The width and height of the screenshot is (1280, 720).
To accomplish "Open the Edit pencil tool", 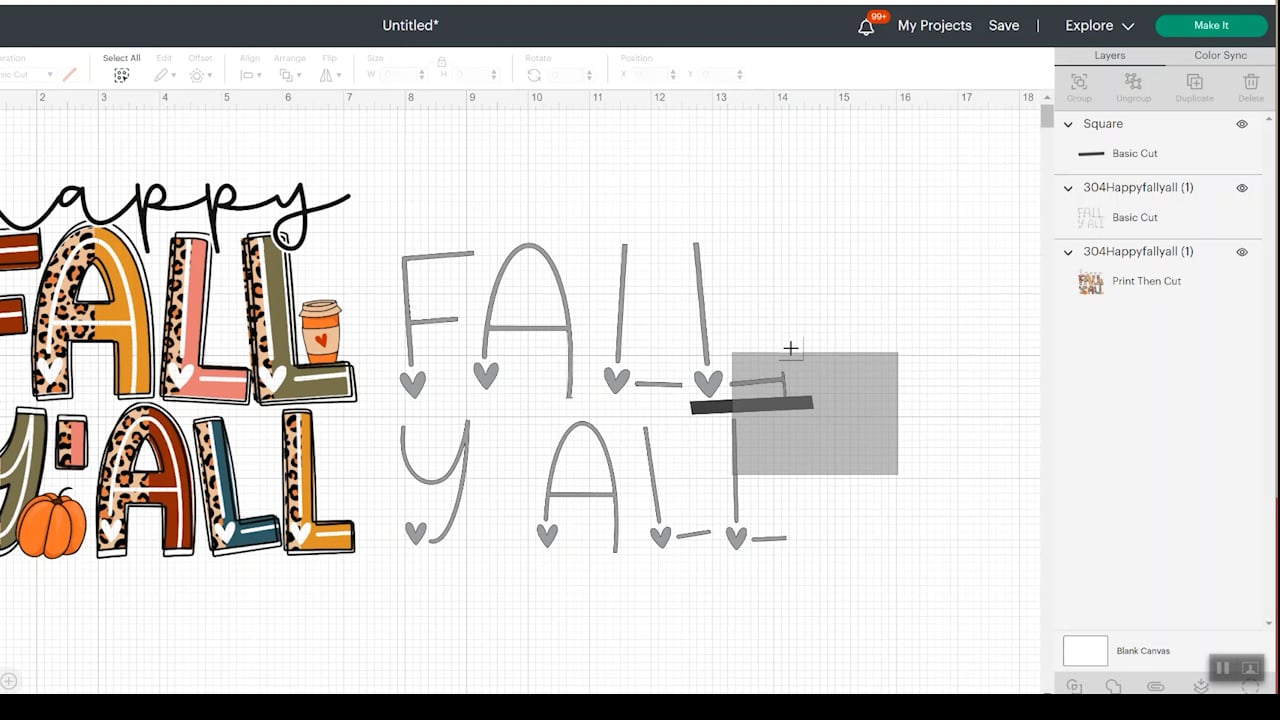I will point(161,75).
